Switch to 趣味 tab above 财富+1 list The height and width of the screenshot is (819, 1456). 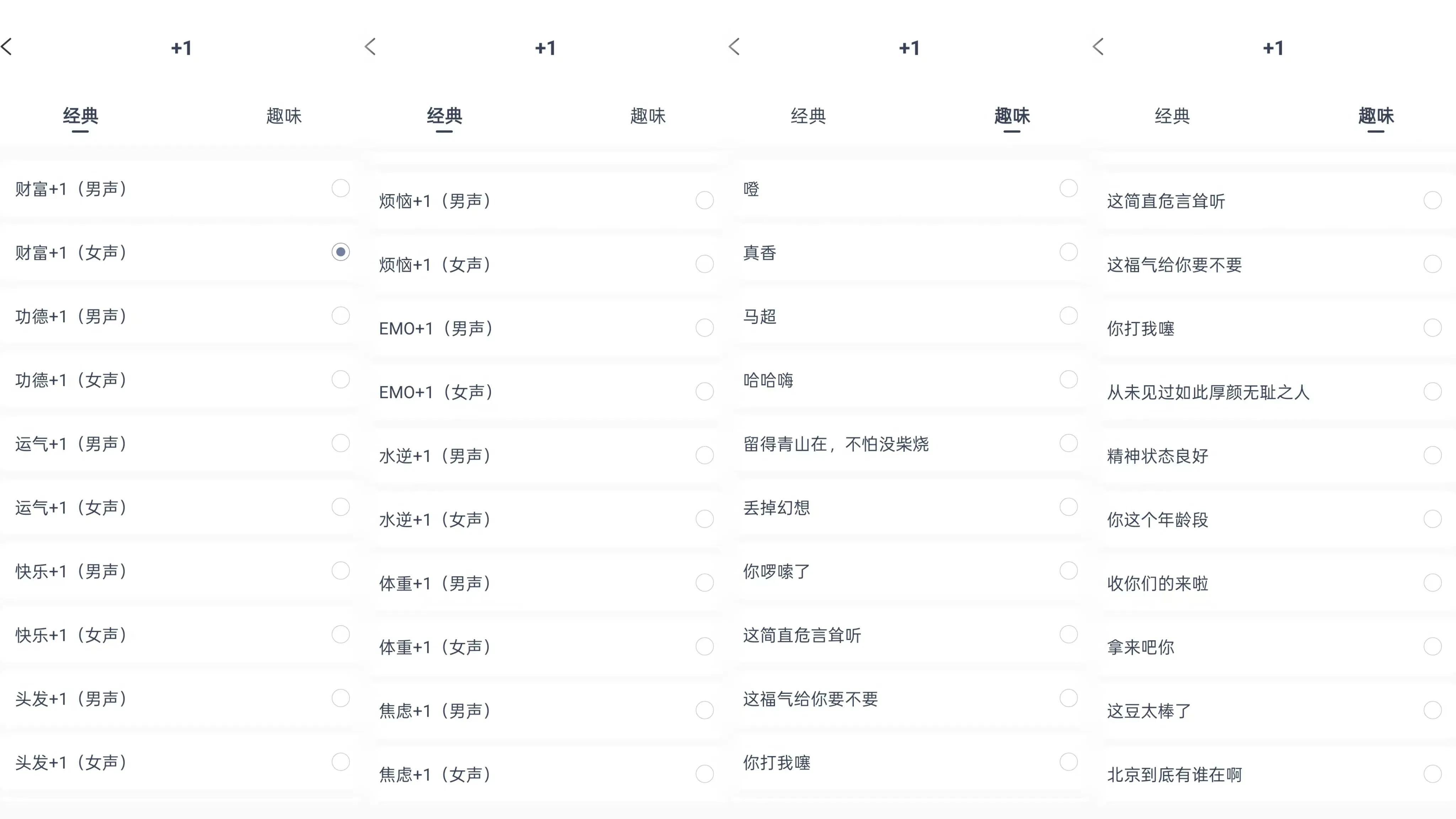284,117
